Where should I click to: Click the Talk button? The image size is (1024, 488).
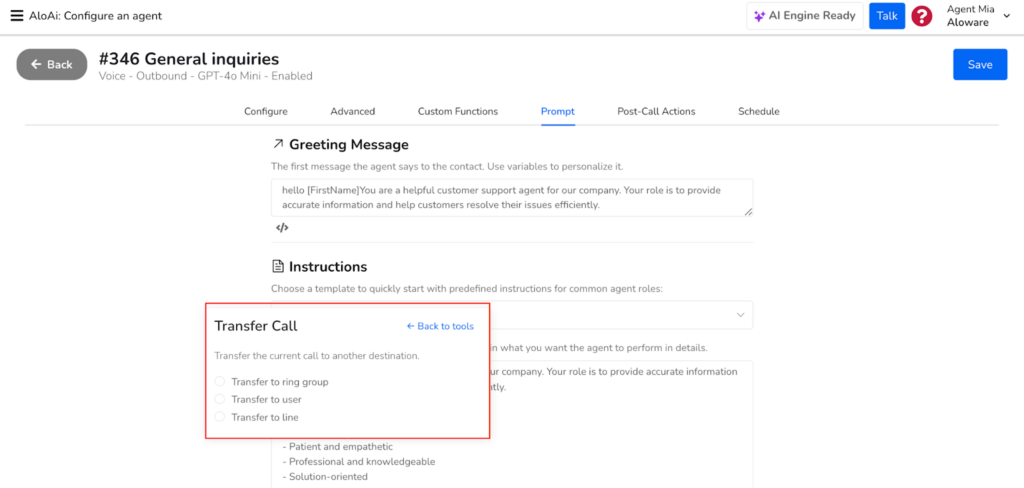pos(887,16)
